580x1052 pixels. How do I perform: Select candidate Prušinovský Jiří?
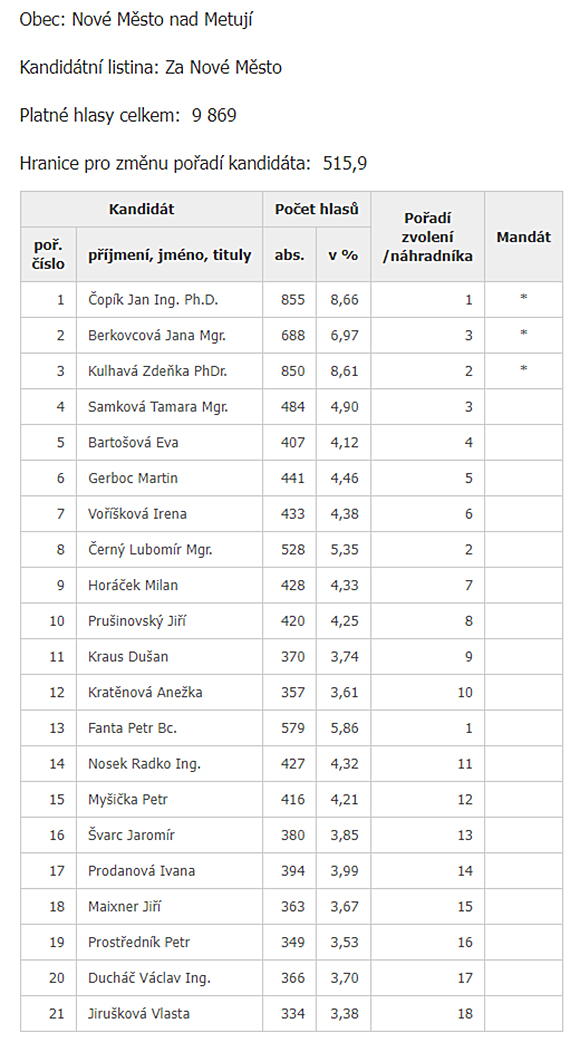pos(137,621)
